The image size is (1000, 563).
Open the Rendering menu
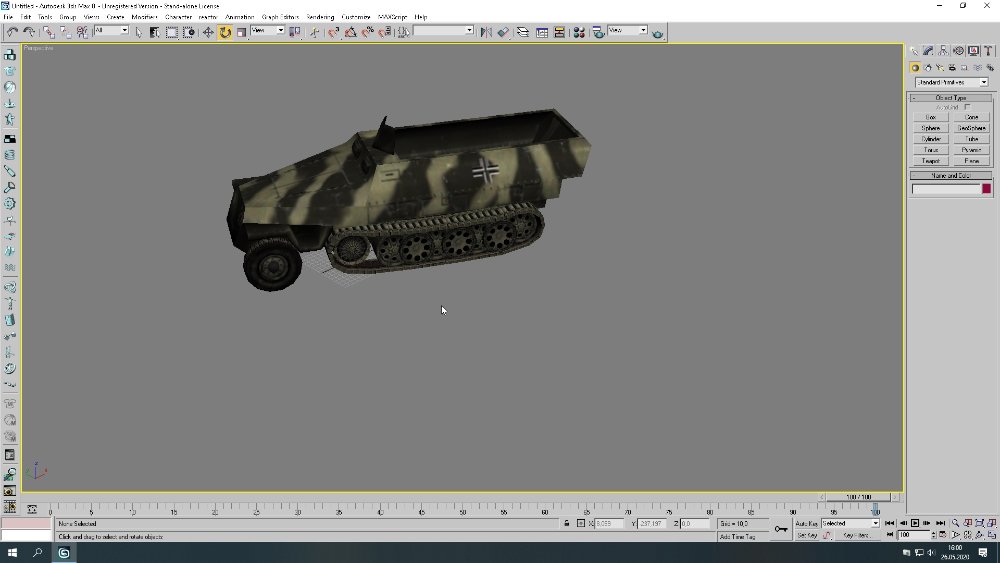coord(320,17)
